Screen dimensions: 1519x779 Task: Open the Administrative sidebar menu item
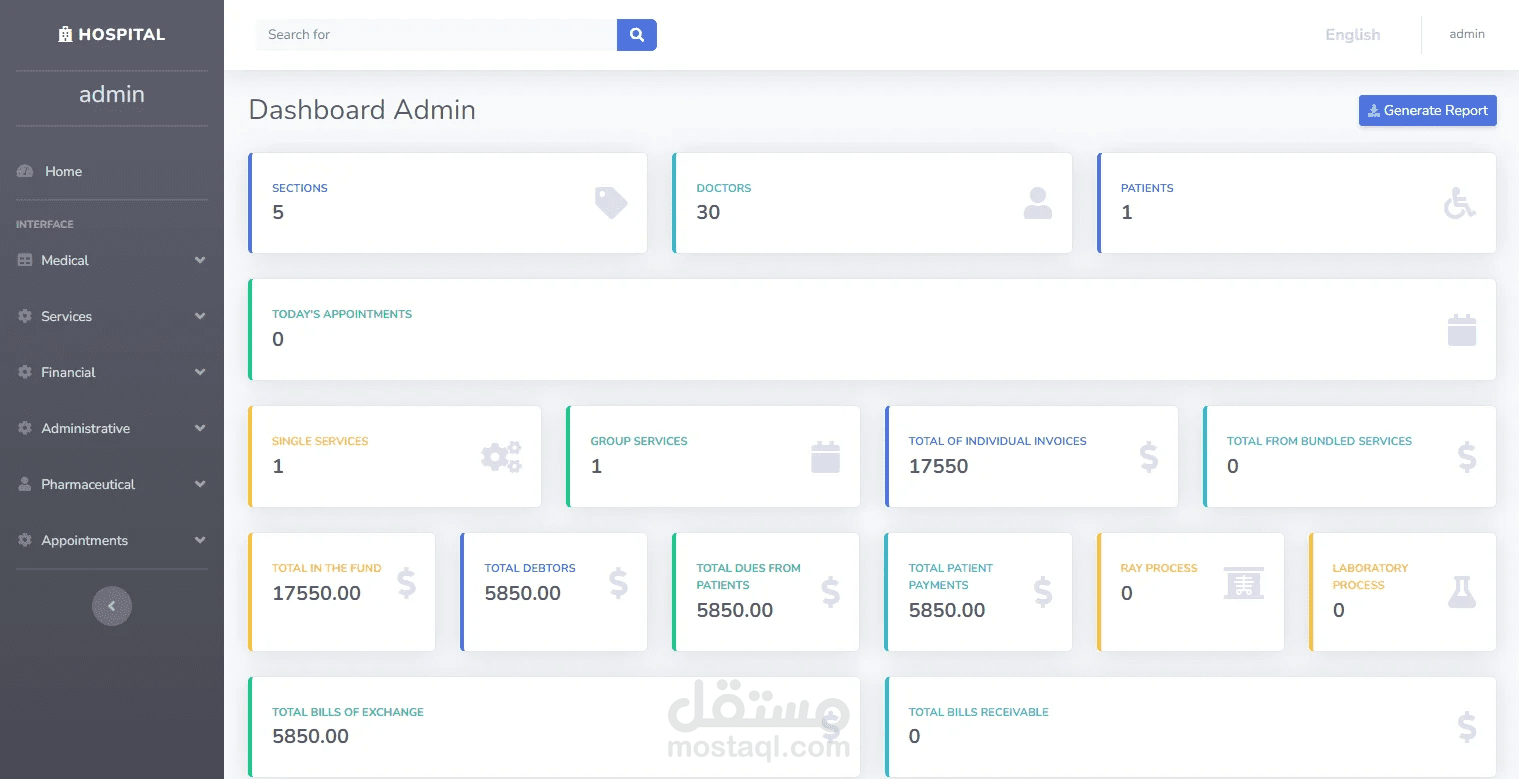(x=112, y=428)
